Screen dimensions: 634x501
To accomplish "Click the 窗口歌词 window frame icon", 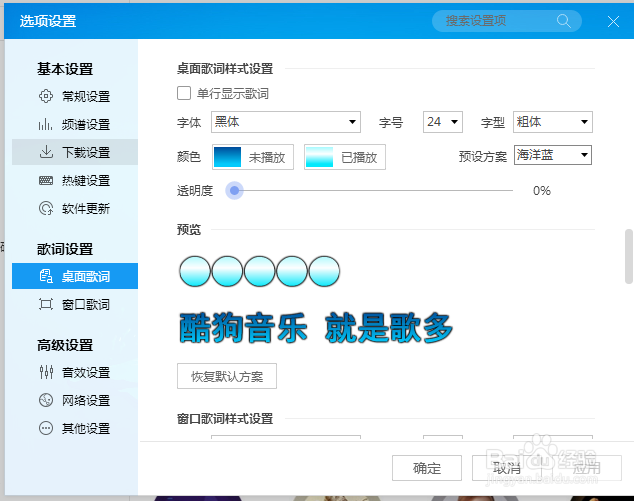I will coord(46,304).
